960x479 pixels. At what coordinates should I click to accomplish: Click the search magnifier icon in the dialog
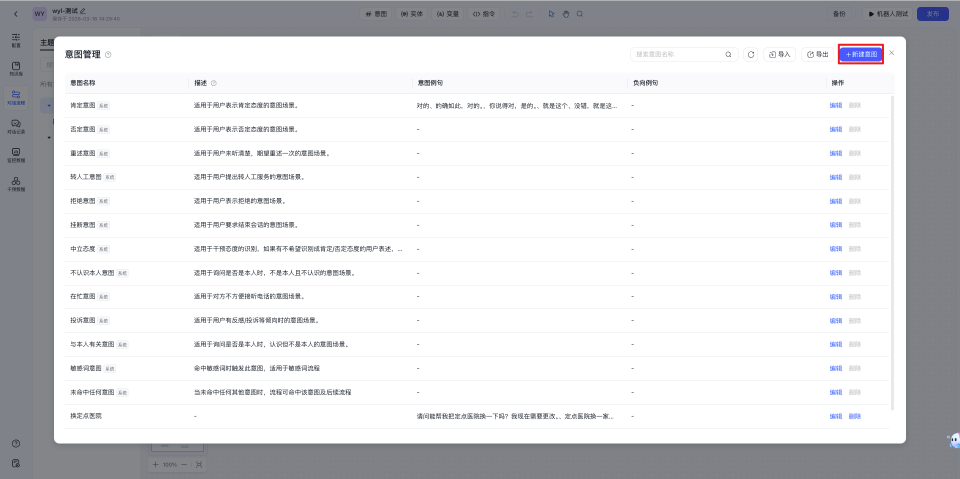point(728,54)
